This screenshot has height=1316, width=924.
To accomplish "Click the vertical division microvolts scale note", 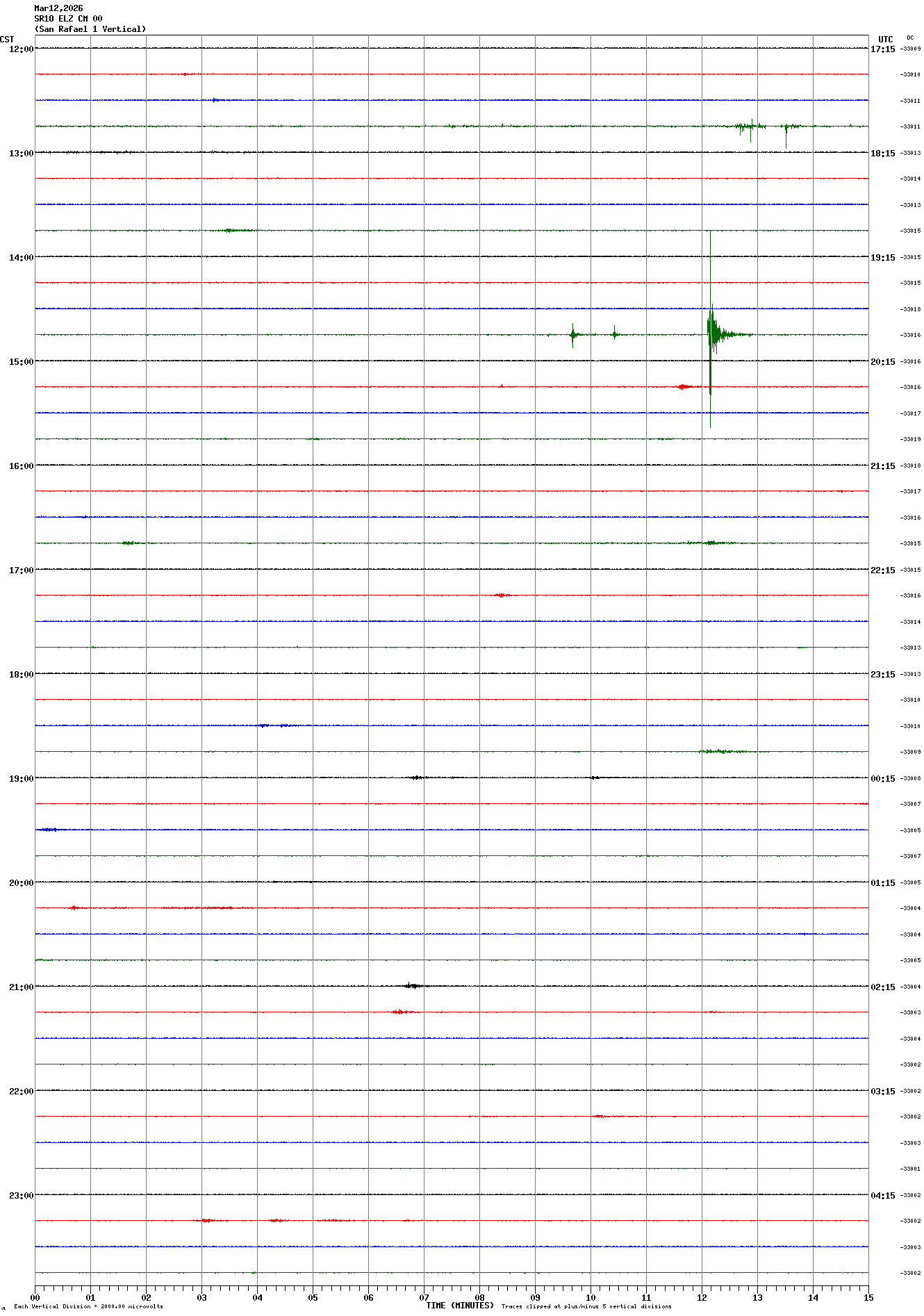I will (x=88, y=1306).
